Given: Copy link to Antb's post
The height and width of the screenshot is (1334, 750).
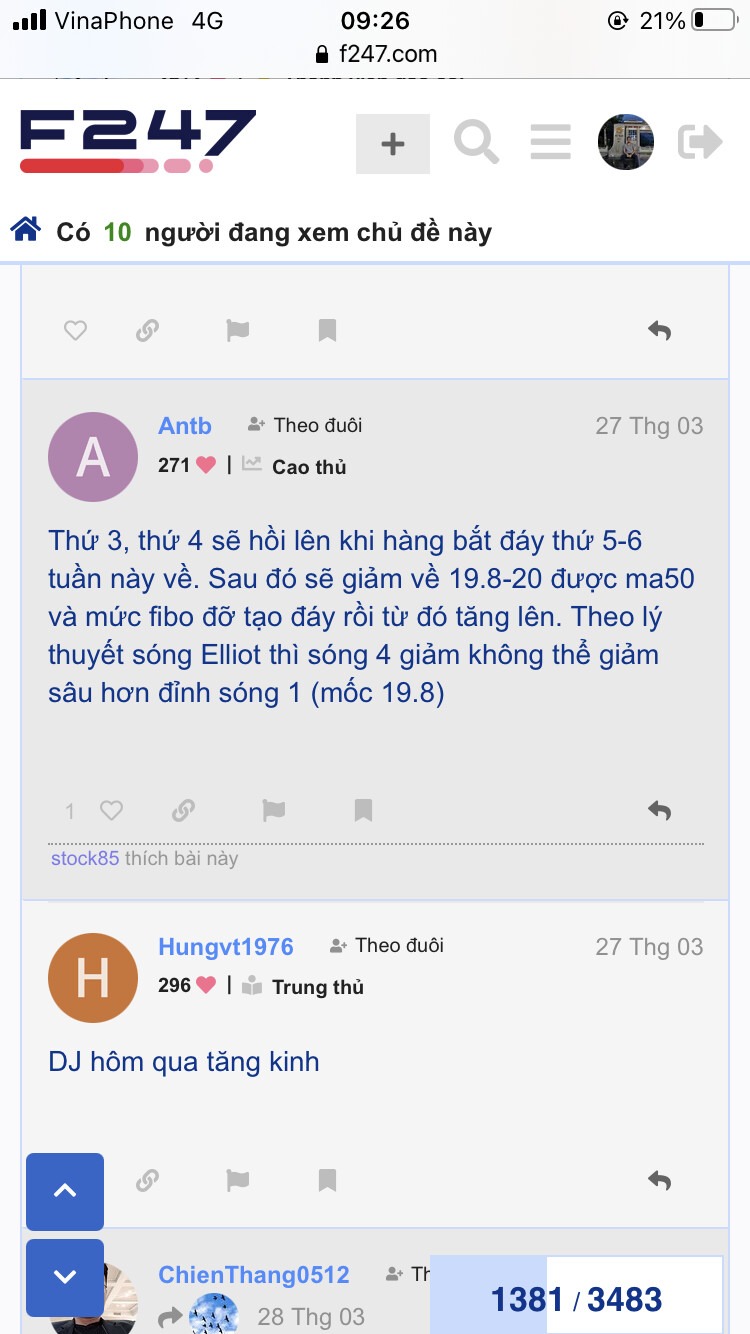Looking at the screenshot, I should pyautogui.click(x=183, y=810).
